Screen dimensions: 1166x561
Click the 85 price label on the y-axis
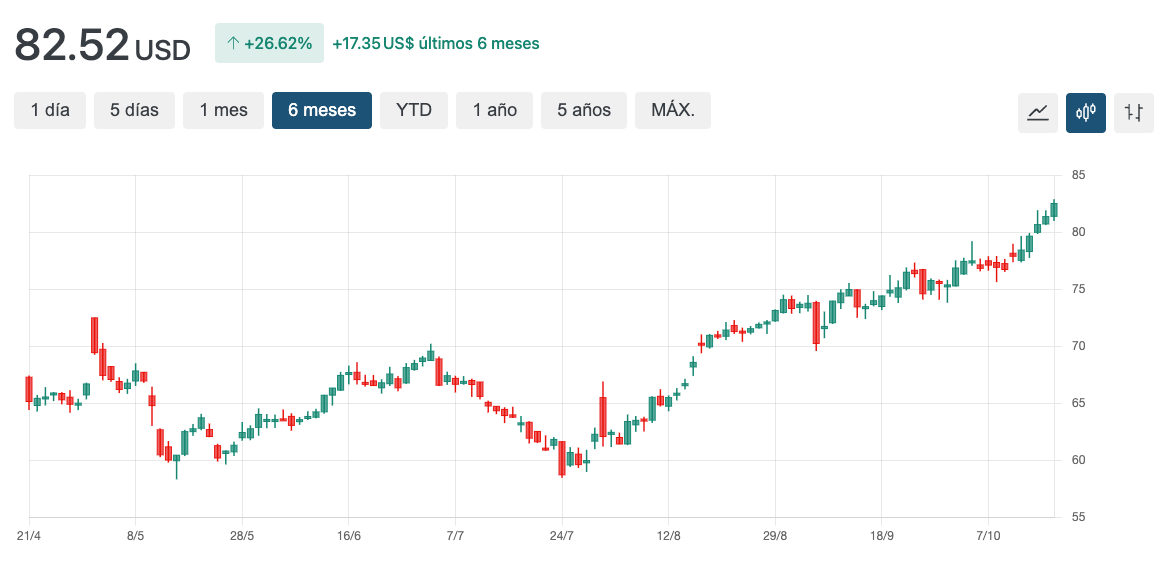[x=1078, y=175]
